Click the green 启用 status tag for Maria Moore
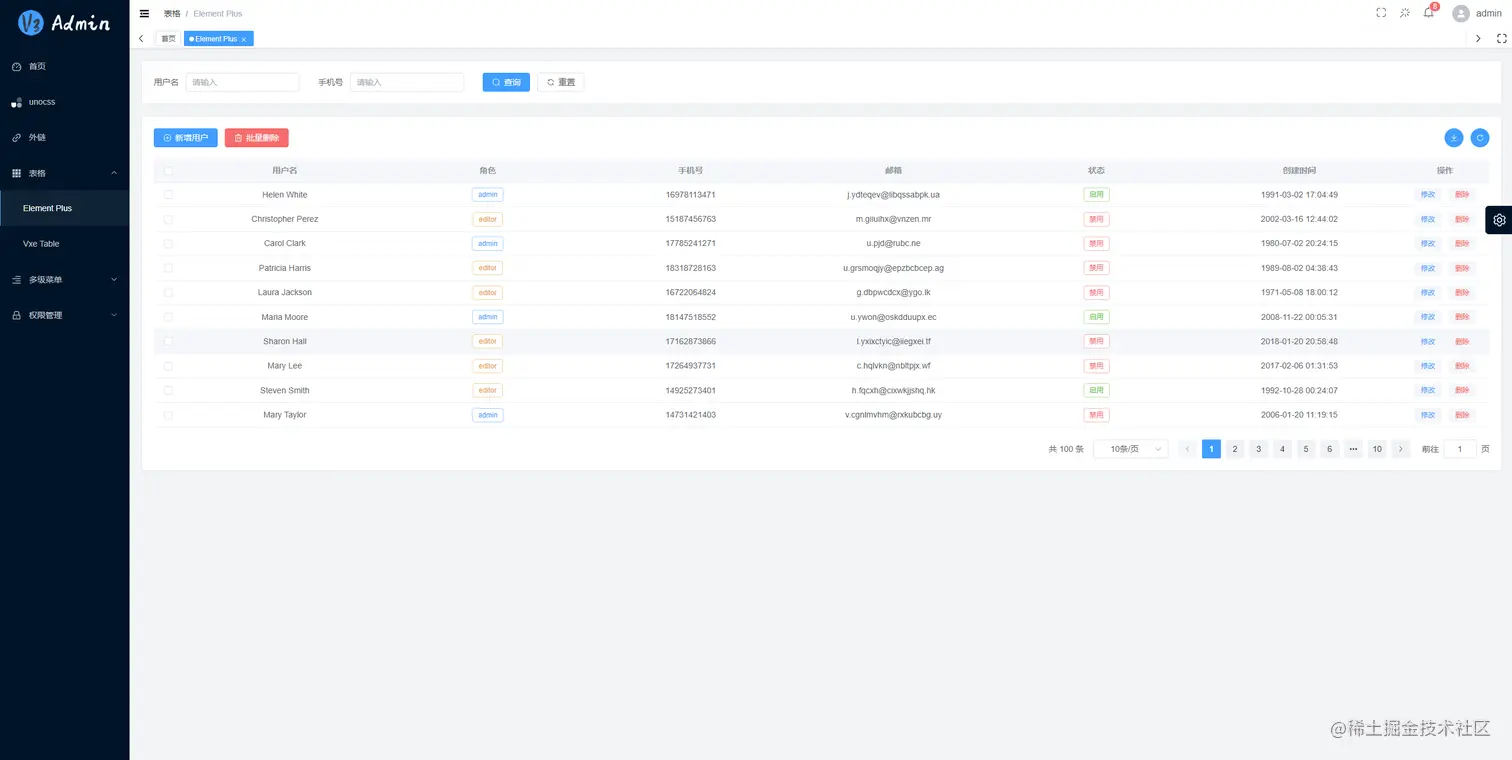 pos(1096,317)
